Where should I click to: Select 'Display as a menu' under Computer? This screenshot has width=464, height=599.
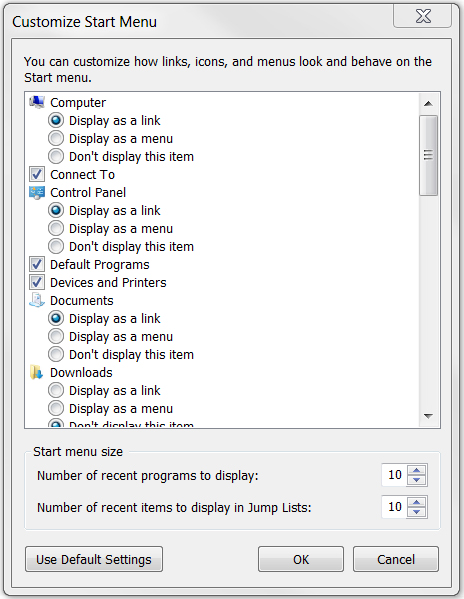point(56,139)
